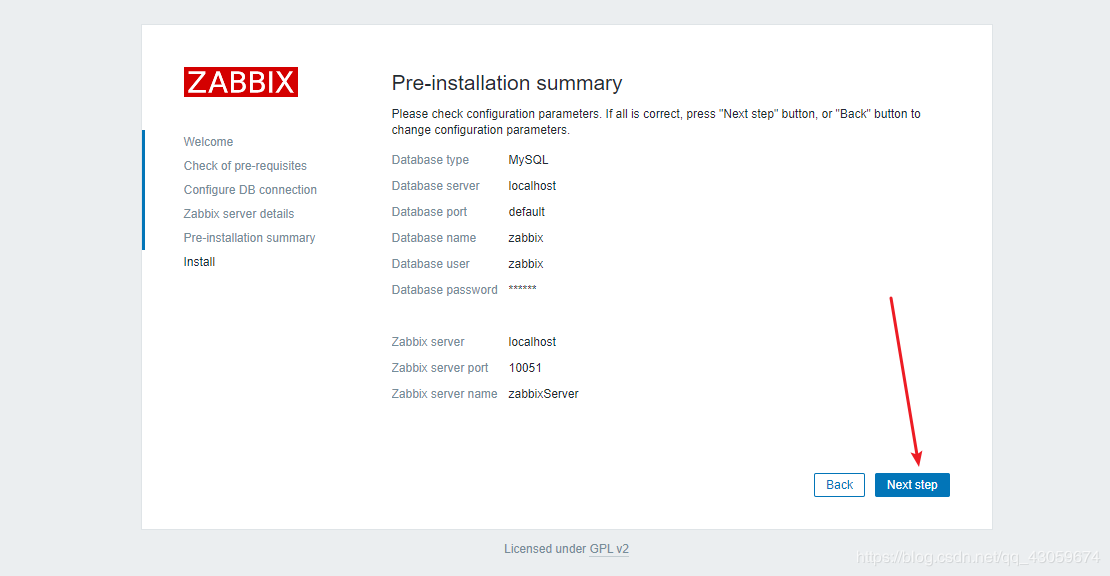Click the Database user zabbix value

(x=525, y=264)
